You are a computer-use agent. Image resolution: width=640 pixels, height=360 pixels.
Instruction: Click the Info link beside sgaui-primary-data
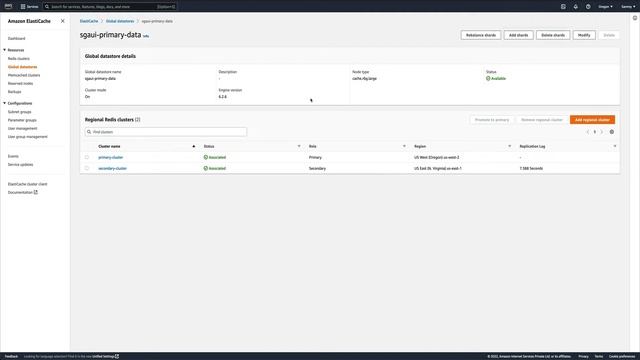[x=146, y=36]
